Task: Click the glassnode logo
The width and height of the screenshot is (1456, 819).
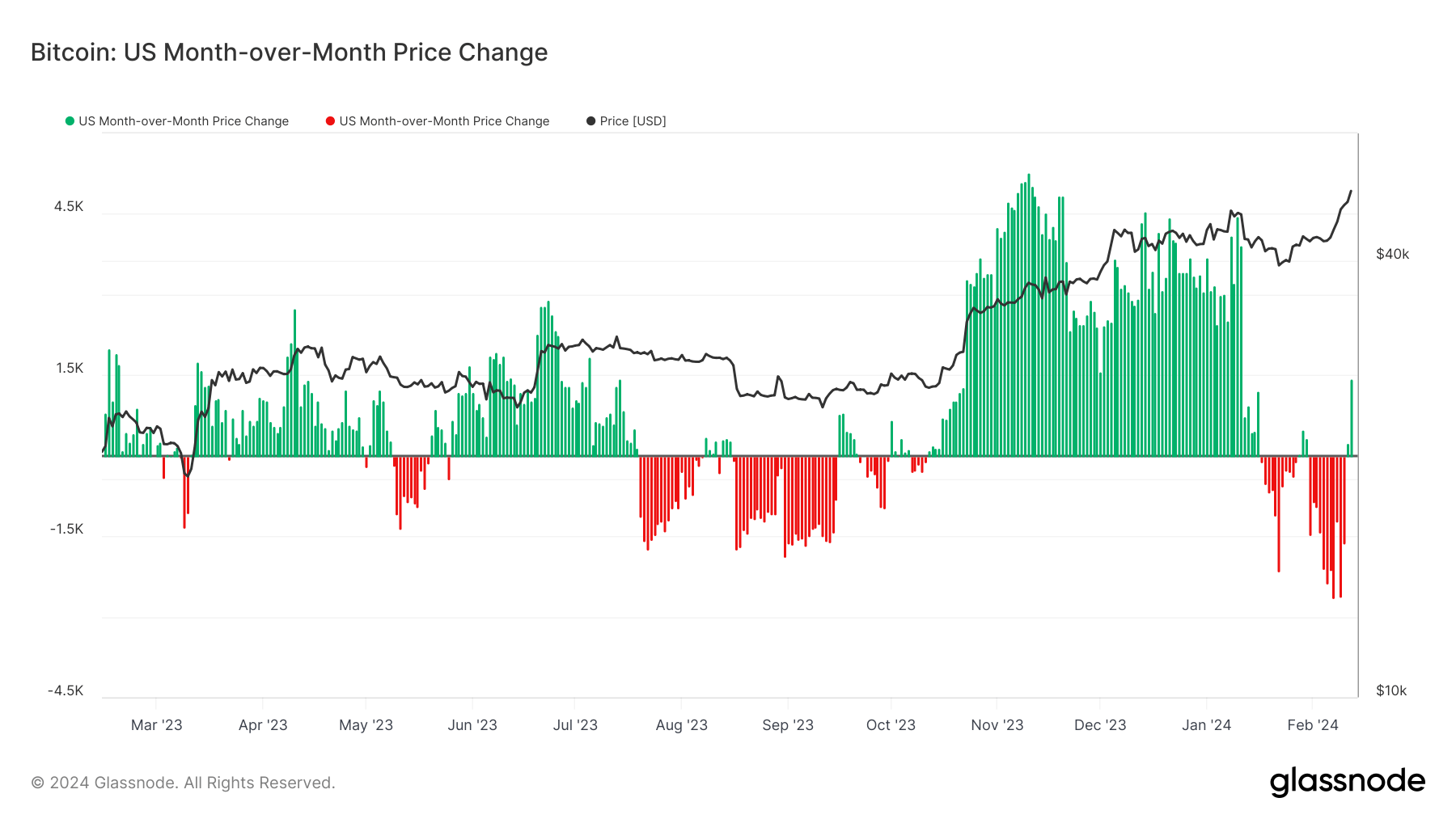Action: (x=1347, y=782)
